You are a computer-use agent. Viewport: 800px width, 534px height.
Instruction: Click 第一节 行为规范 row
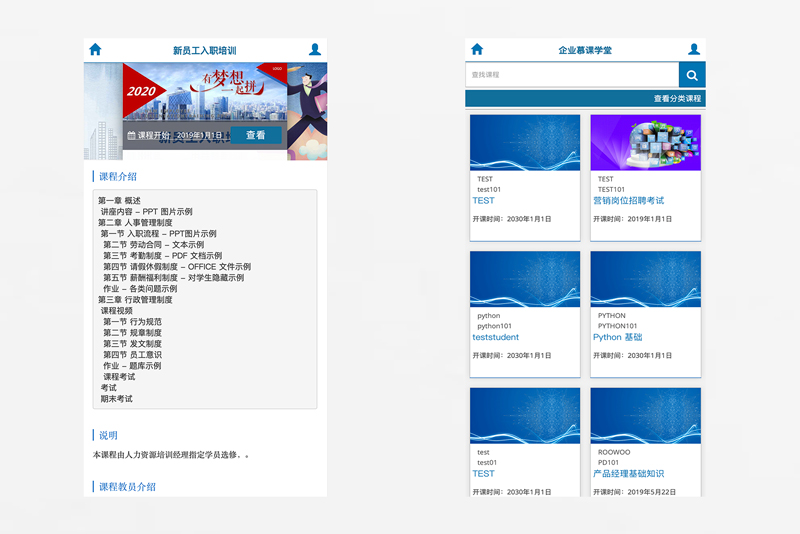(132, 322)
